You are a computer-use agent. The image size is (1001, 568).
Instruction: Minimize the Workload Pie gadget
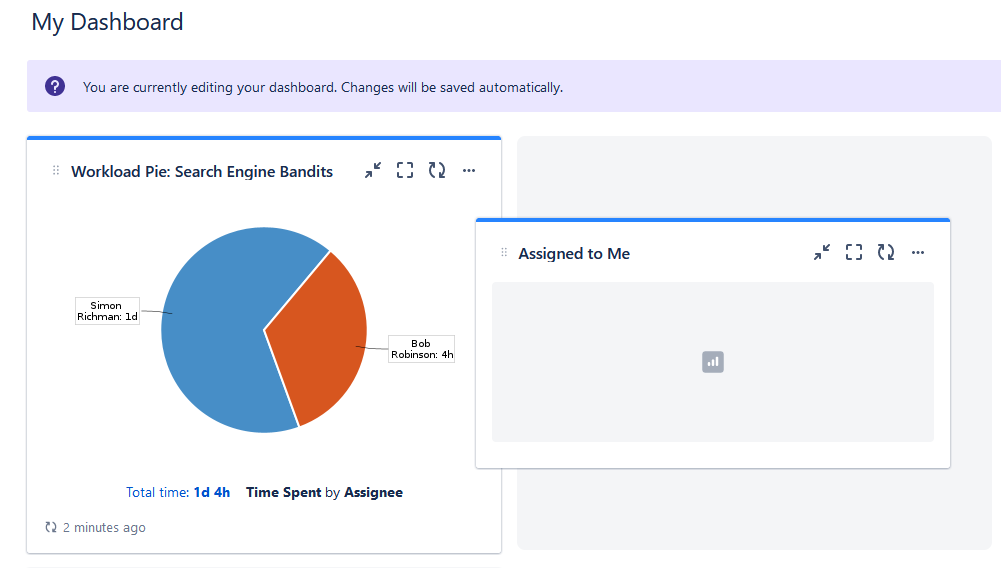(373, 170)
